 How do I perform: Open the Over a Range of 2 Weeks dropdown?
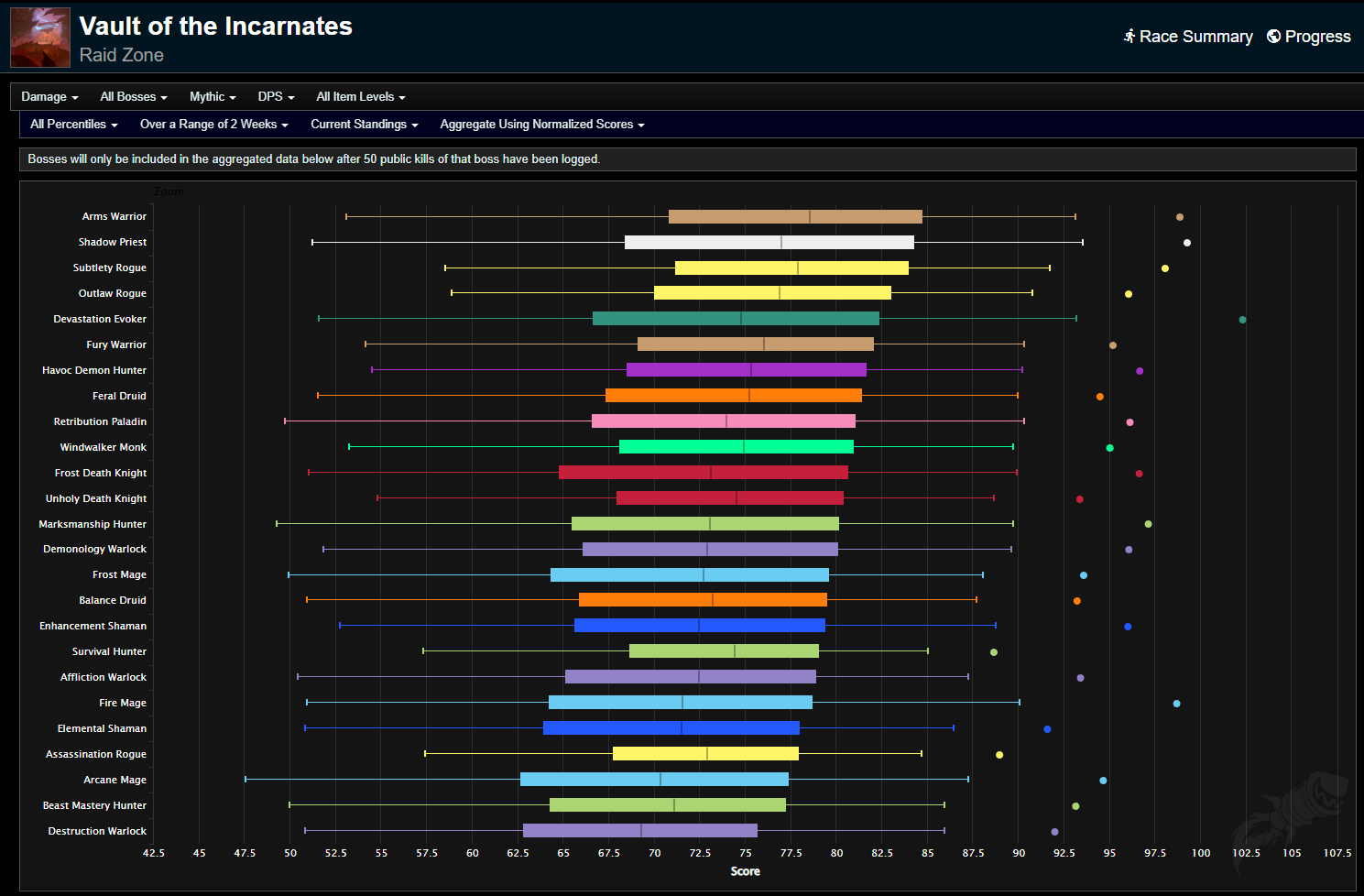tap(214, 124)
